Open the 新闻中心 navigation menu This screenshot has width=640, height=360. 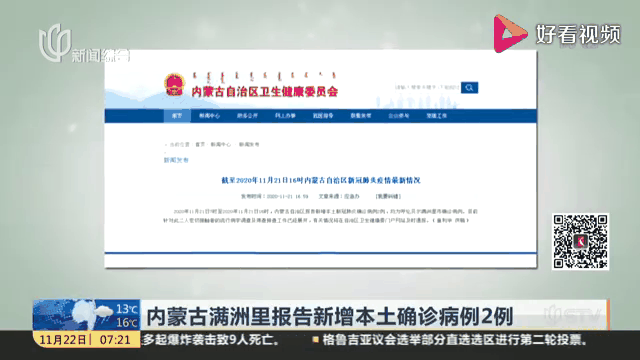[209, 116]
